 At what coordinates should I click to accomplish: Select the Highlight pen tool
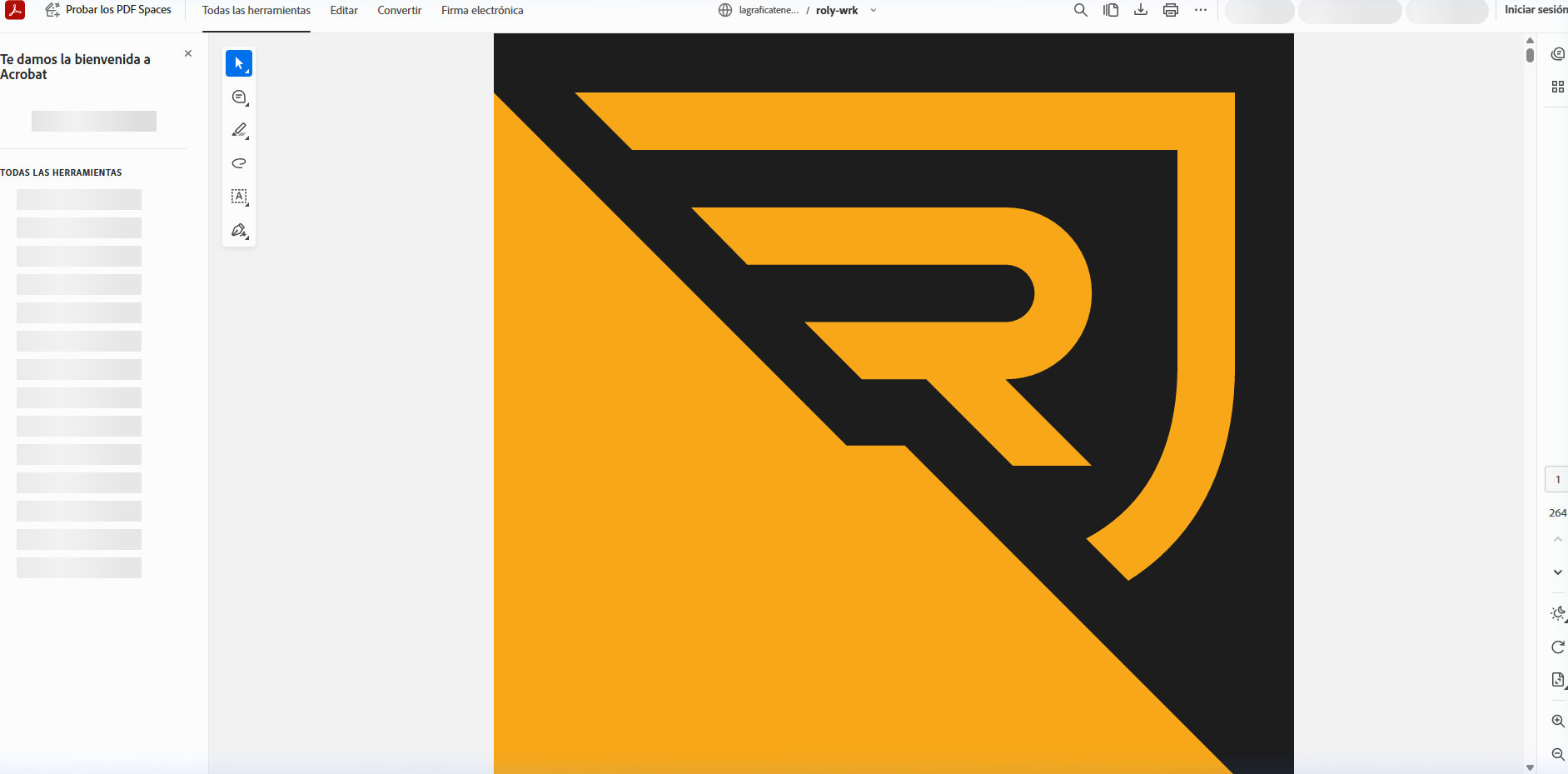[x=239, y=130]
